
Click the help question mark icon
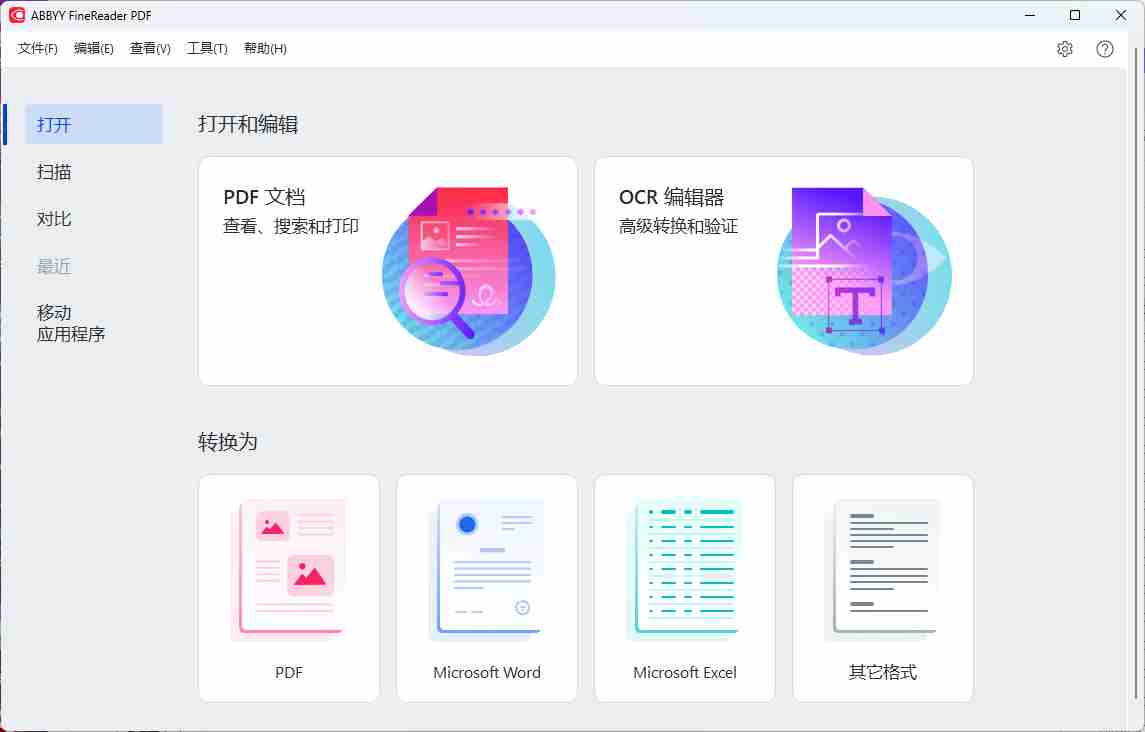(x=1104, y=48)
